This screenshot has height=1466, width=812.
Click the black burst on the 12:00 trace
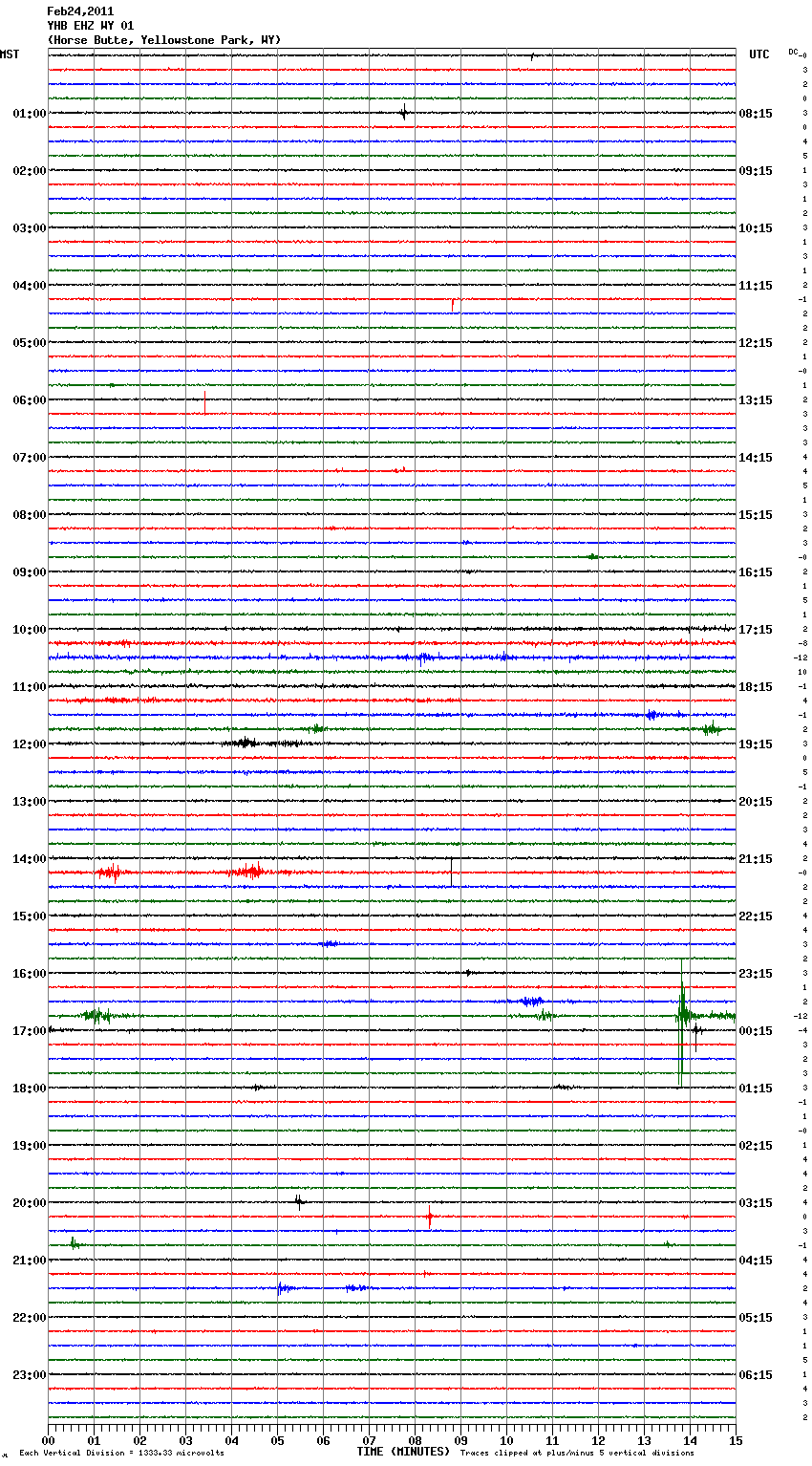(245, 743)
